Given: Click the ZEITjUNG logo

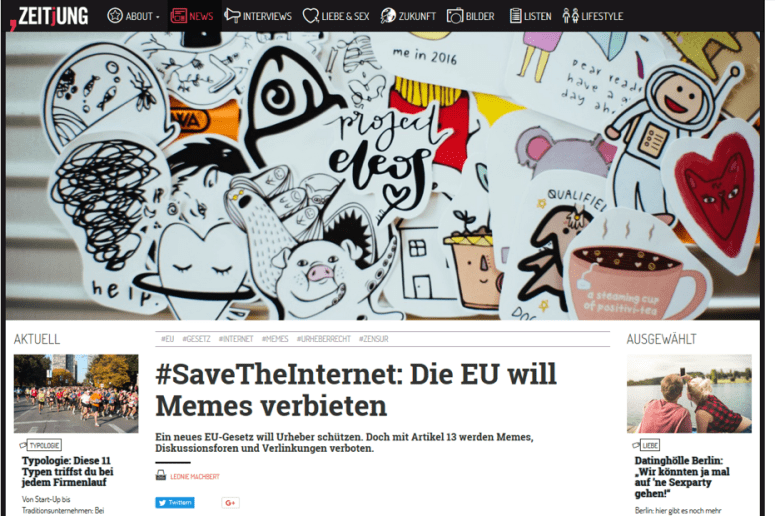Looking at the screenshot, I should pyautogui.click(x=49, y=16).
